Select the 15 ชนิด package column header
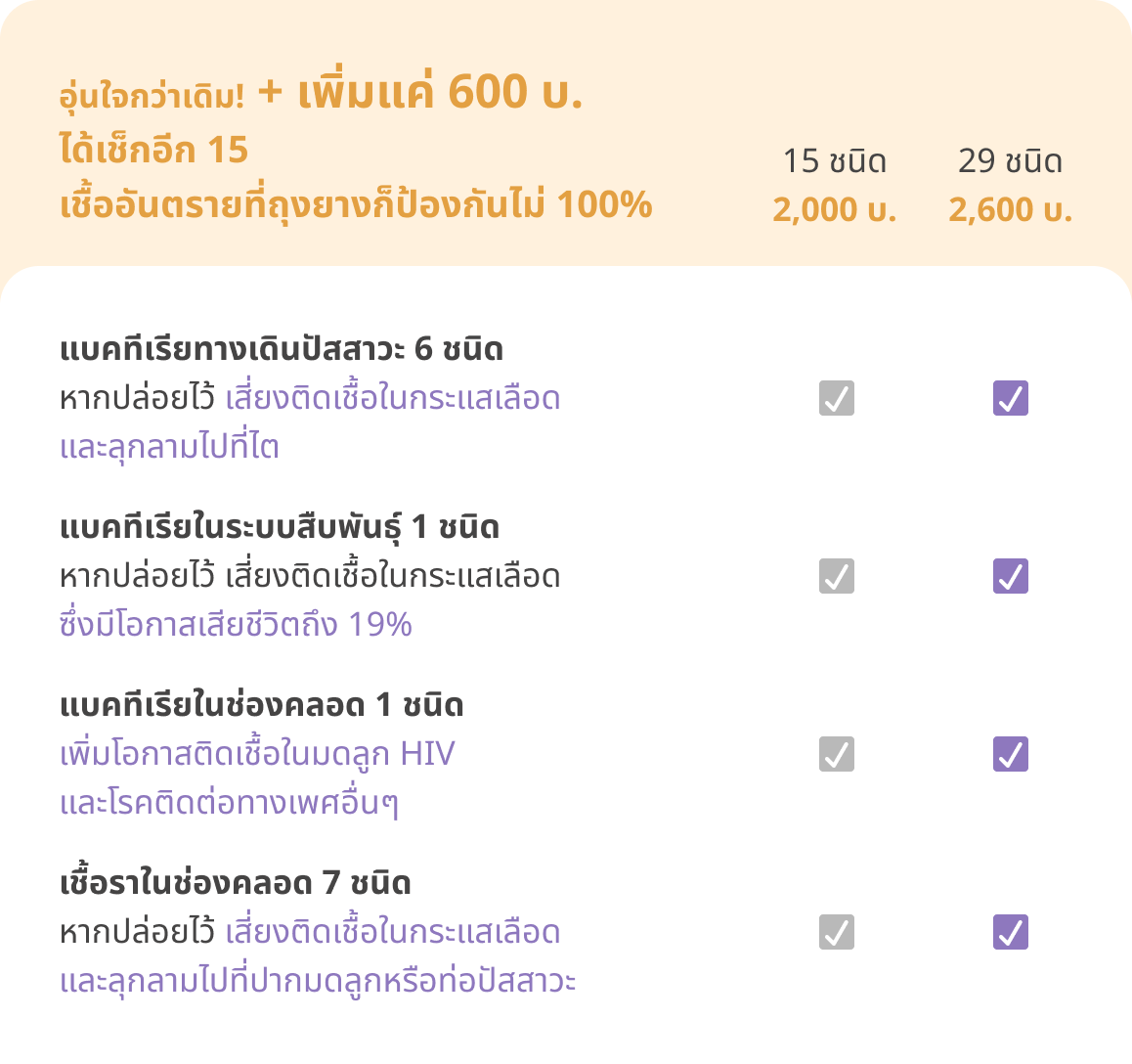Viewport: 1132px width, 1064px height. click(x=835, y=160)
